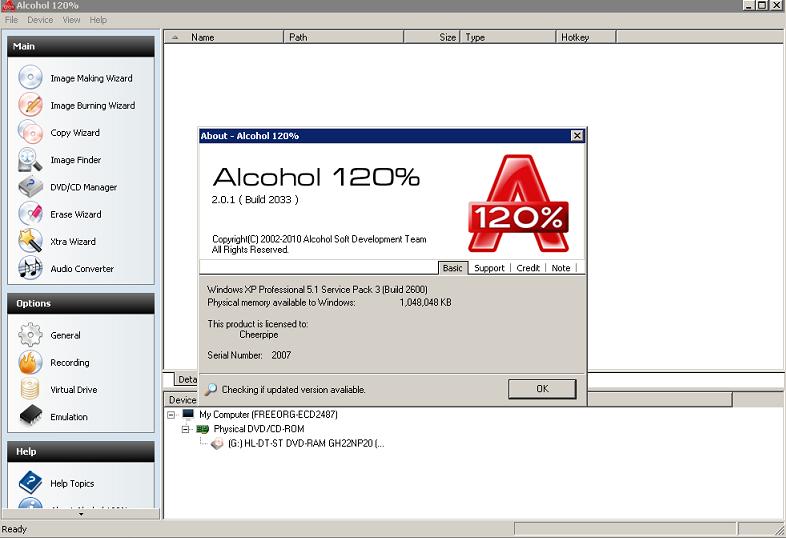Click the update check magnifier icon
Screen dimensions: 786x538
211,389
